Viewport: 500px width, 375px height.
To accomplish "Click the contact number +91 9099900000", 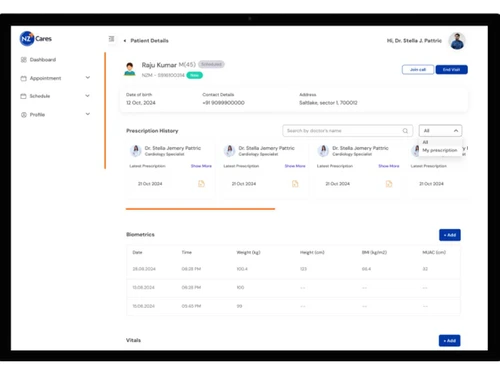I will click(x=223, y=103).
